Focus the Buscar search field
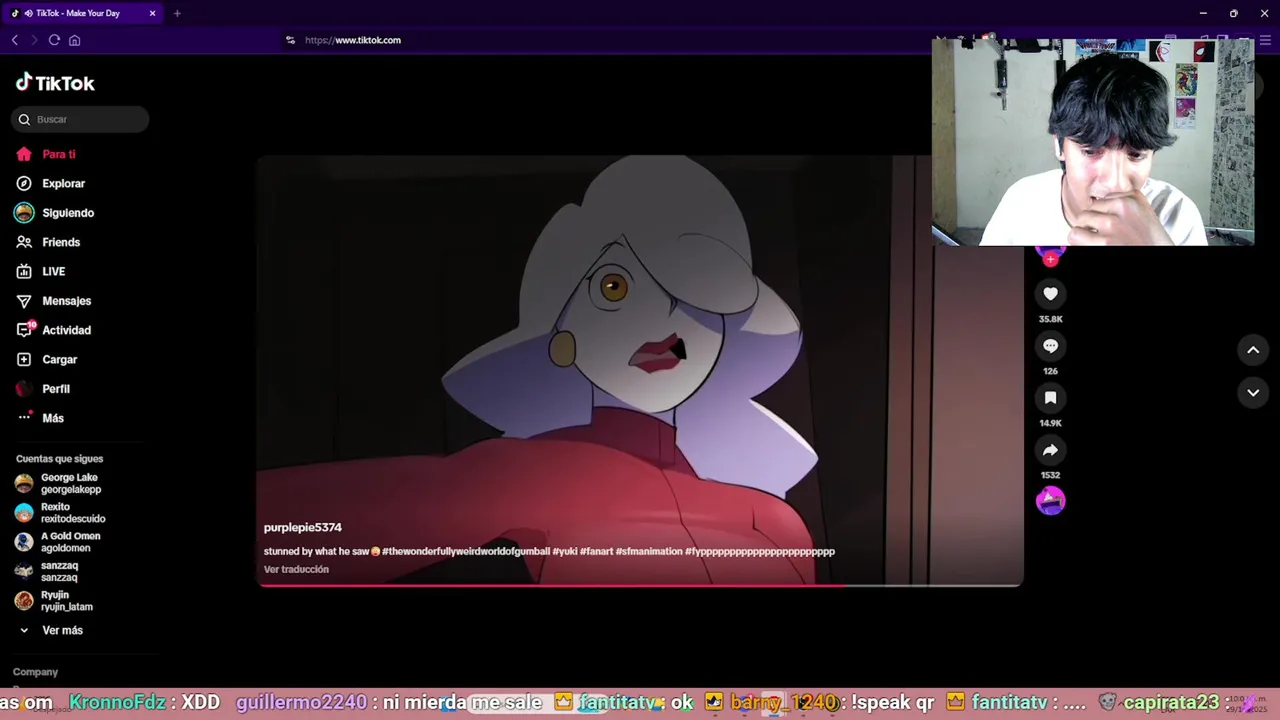 (x=80, y=119)
